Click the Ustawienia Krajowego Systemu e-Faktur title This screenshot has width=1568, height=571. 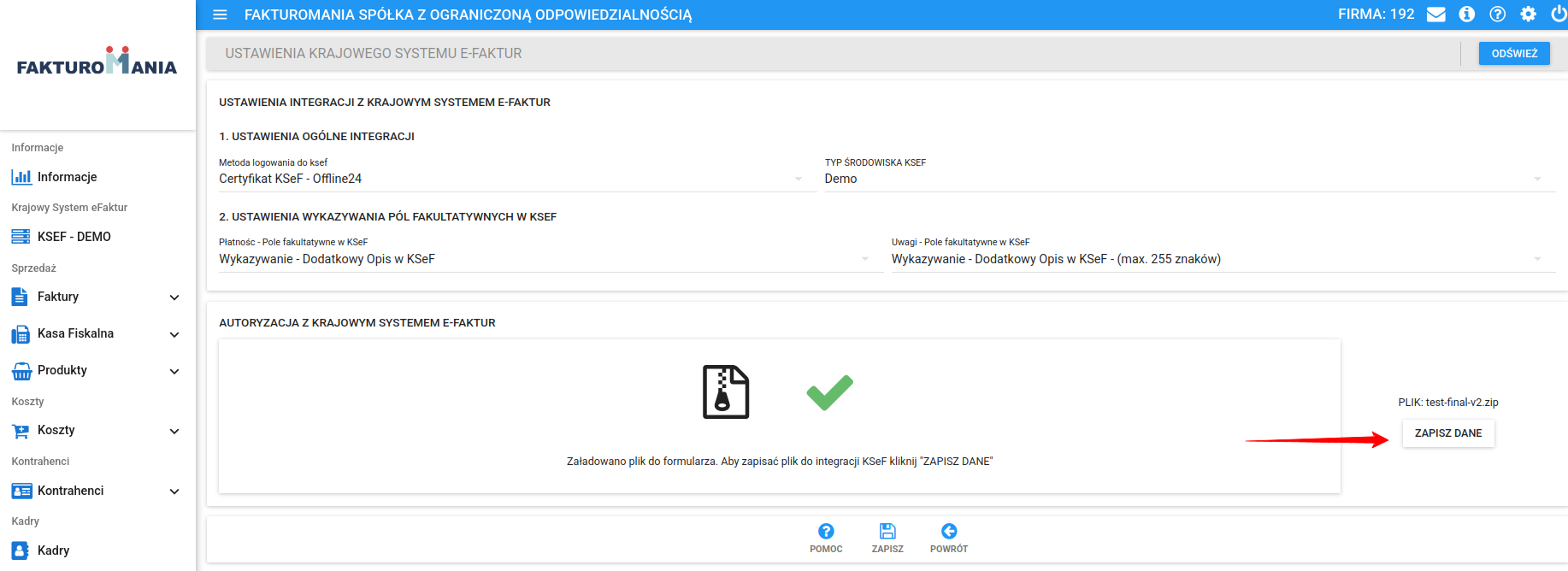pyautogui.click(x=374, y=53)
